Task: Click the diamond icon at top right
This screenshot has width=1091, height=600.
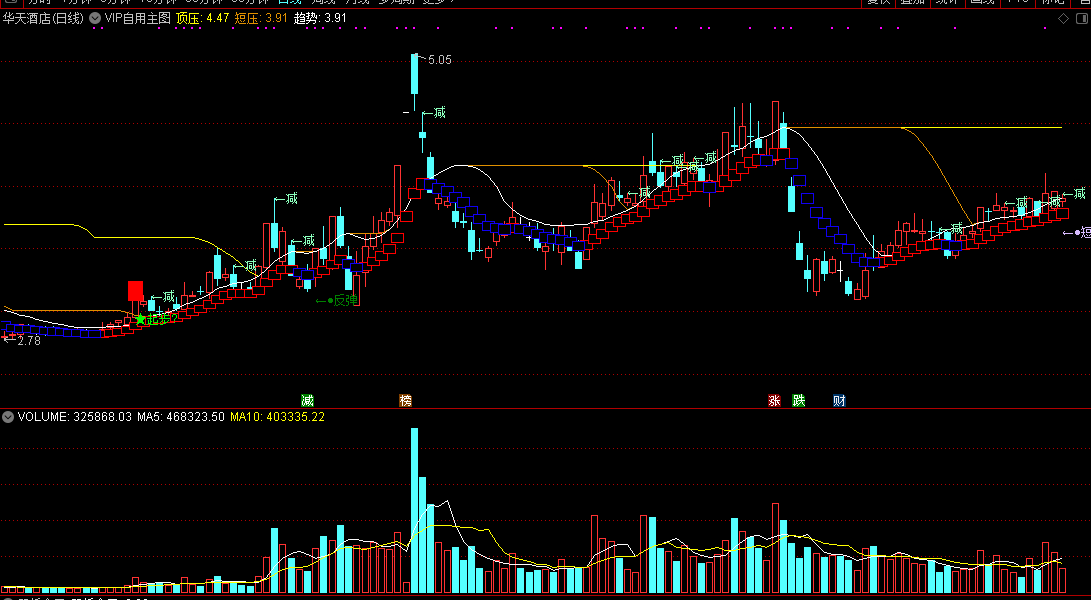Action: (x=1063, y=19)
